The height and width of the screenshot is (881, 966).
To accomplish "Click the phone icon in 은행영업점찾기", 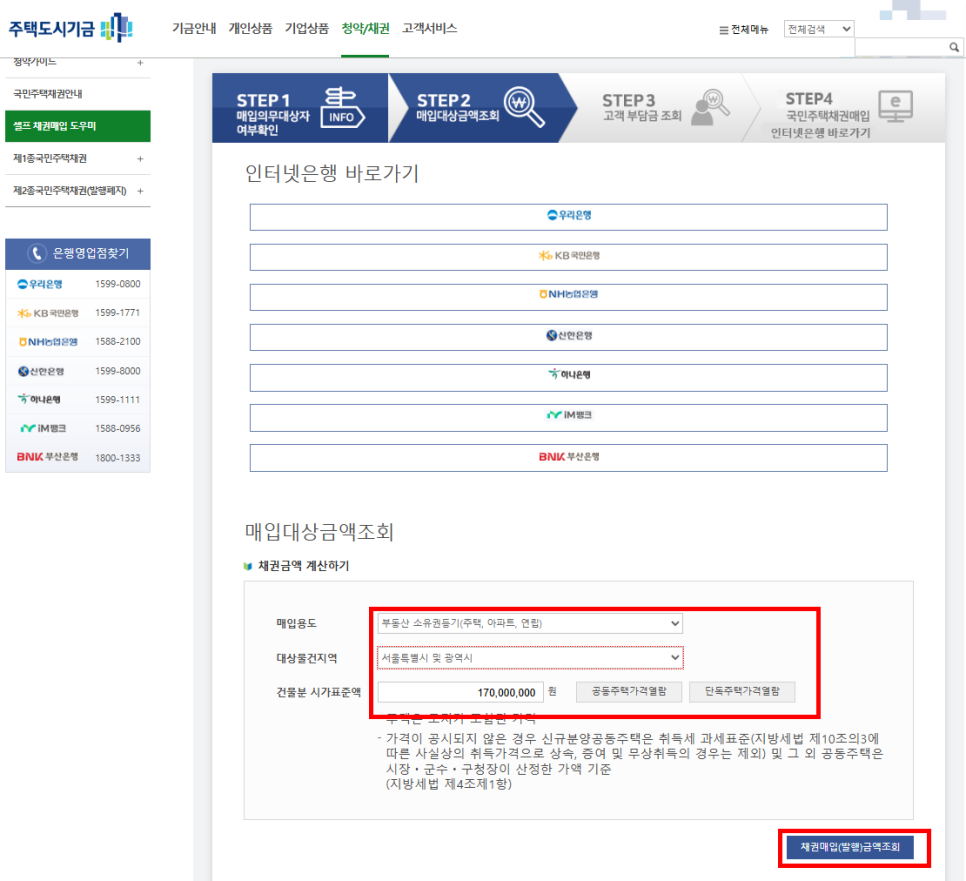I will tap(37, 254).
